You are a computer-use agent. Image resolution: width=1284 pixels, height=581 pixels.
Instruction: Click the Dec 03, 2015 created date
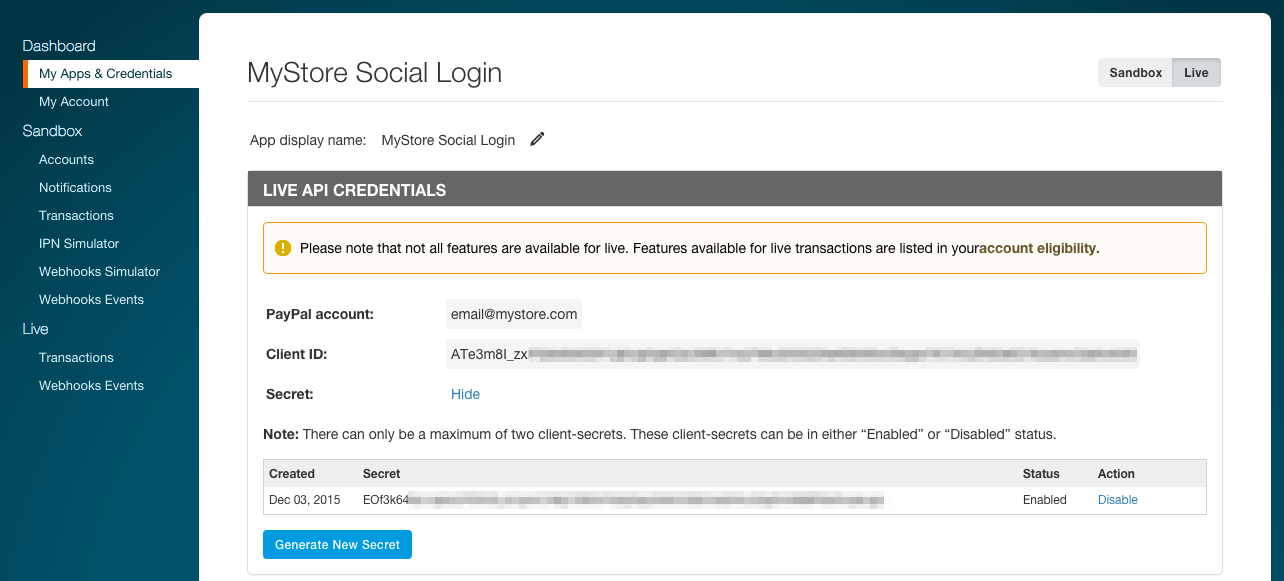pos(304,500)
